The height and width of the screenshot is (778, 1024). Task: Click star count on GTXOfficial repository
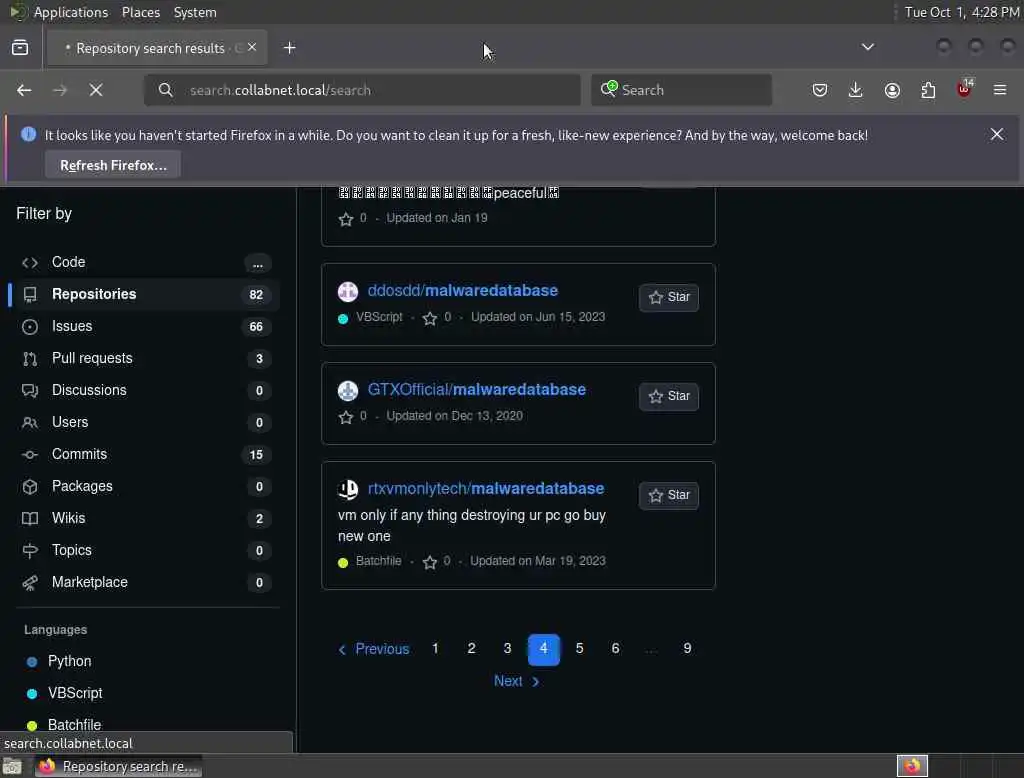[353, 416]
